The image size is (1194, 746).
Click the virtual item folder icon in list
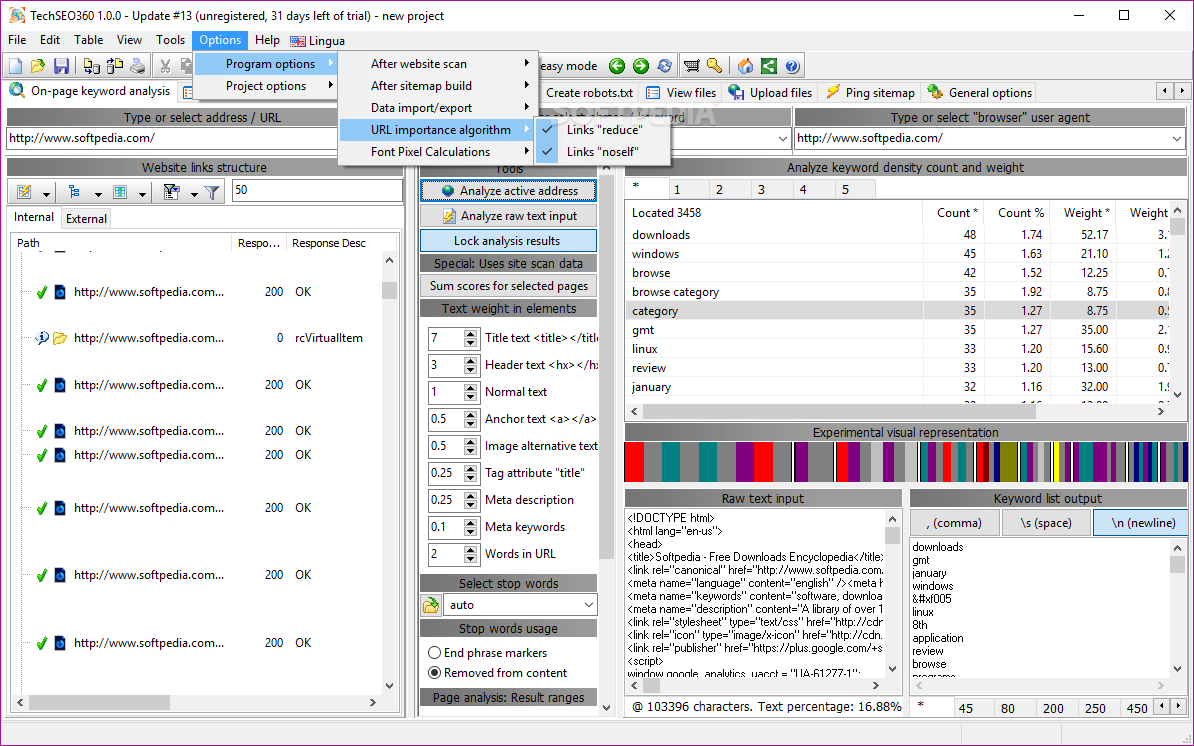click(x=60, y=338)
